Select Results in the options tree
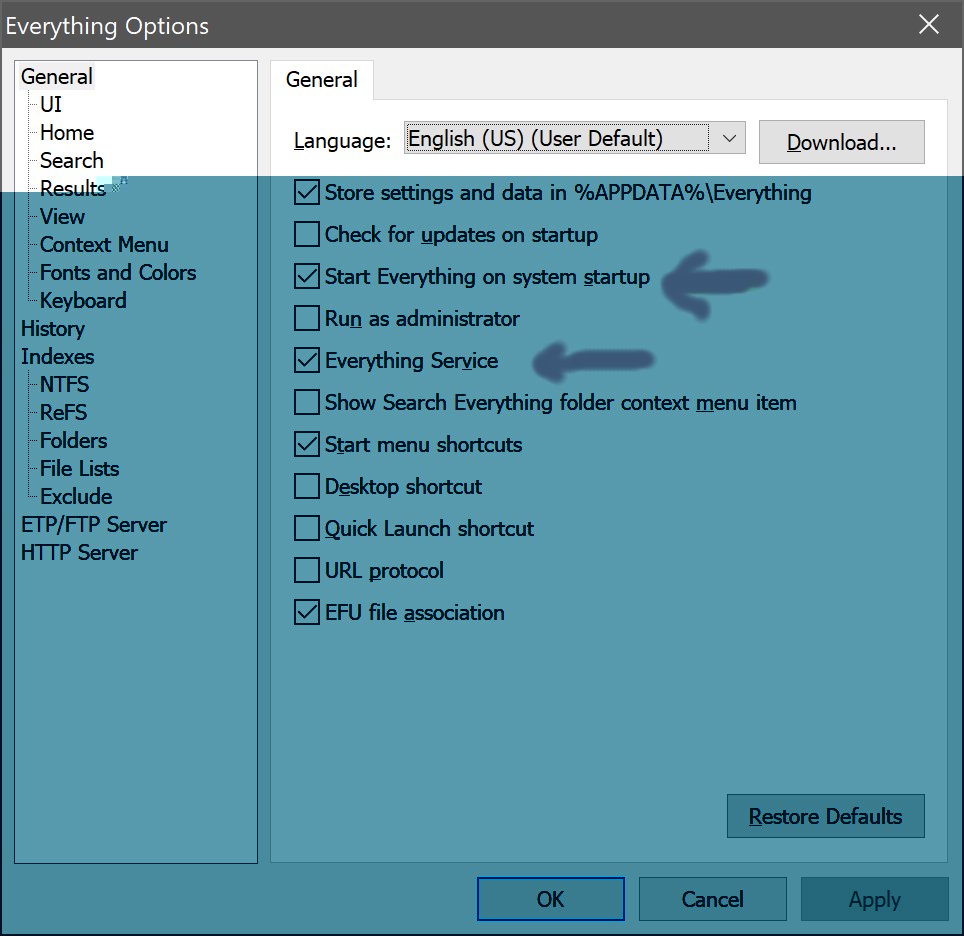The image size is (964, 936). click(x=73, y=188)
